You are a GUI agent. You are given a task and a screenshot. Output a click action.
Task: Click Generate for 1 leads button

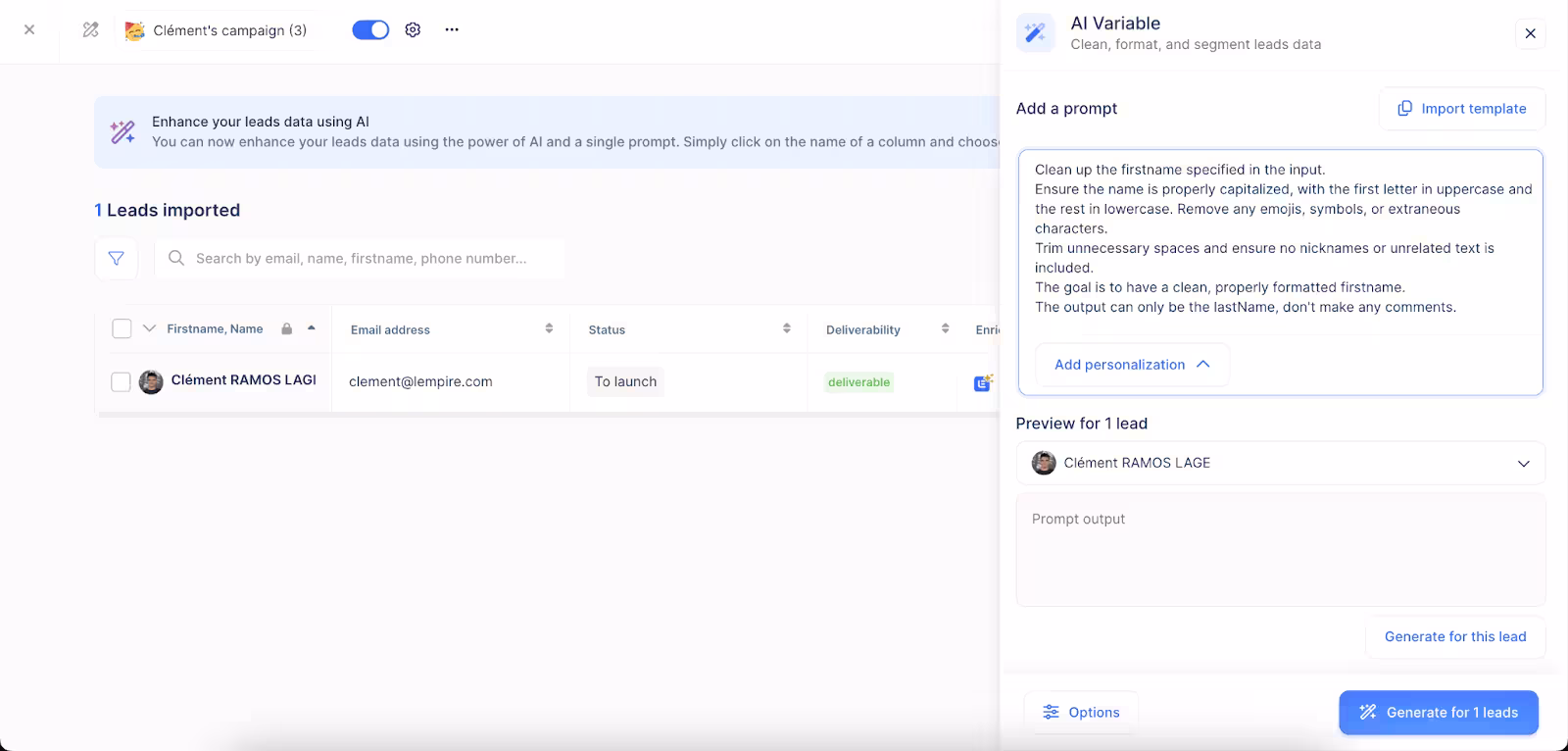click(x=1438, y=713)
